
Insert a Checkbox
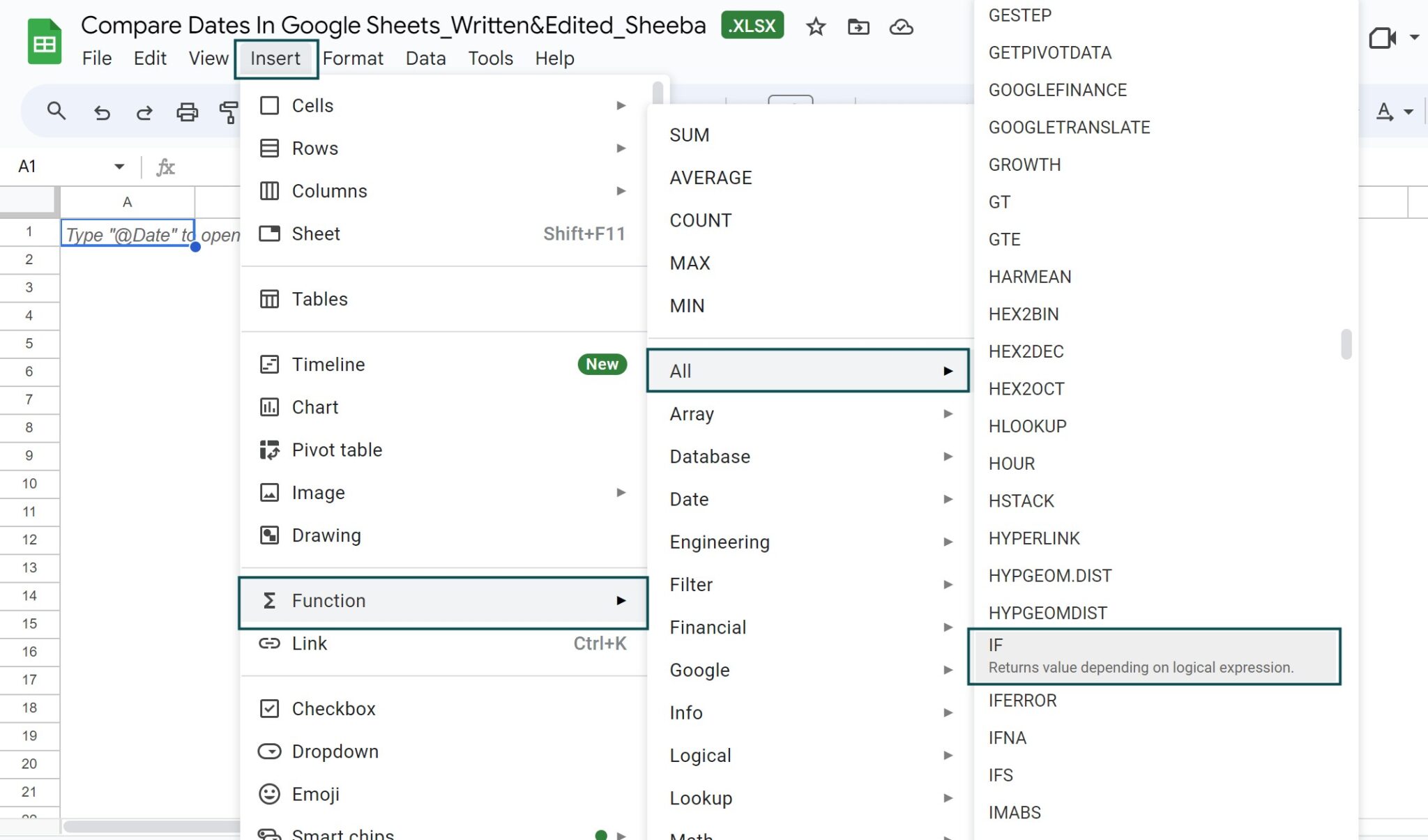[443, 708]
